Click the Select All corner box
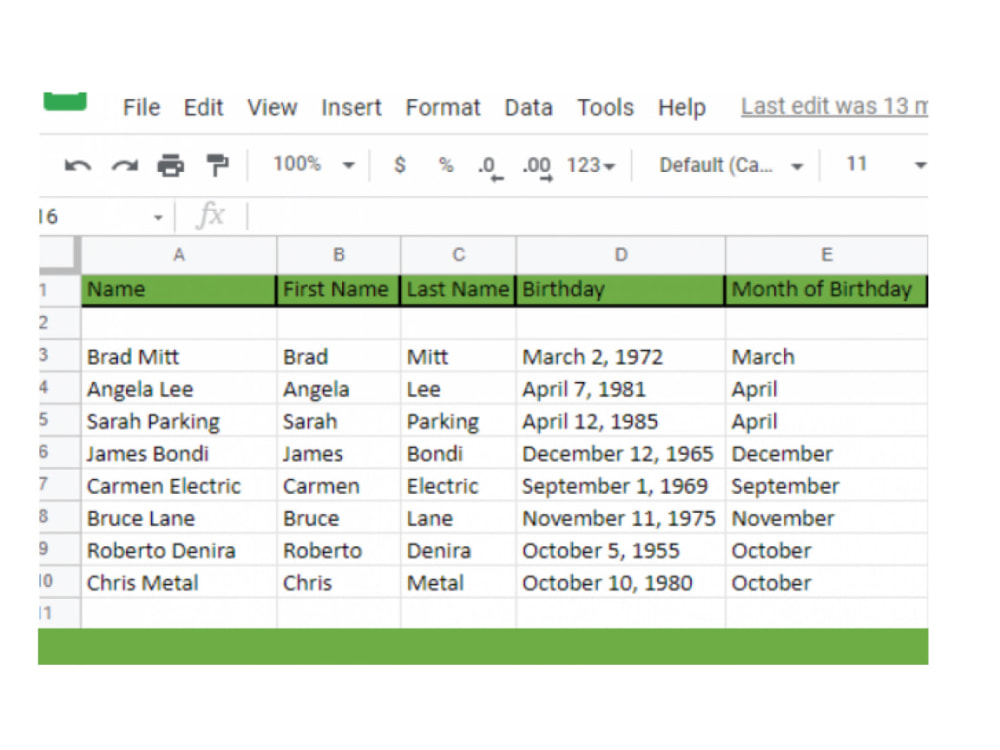 pos(59,255)
